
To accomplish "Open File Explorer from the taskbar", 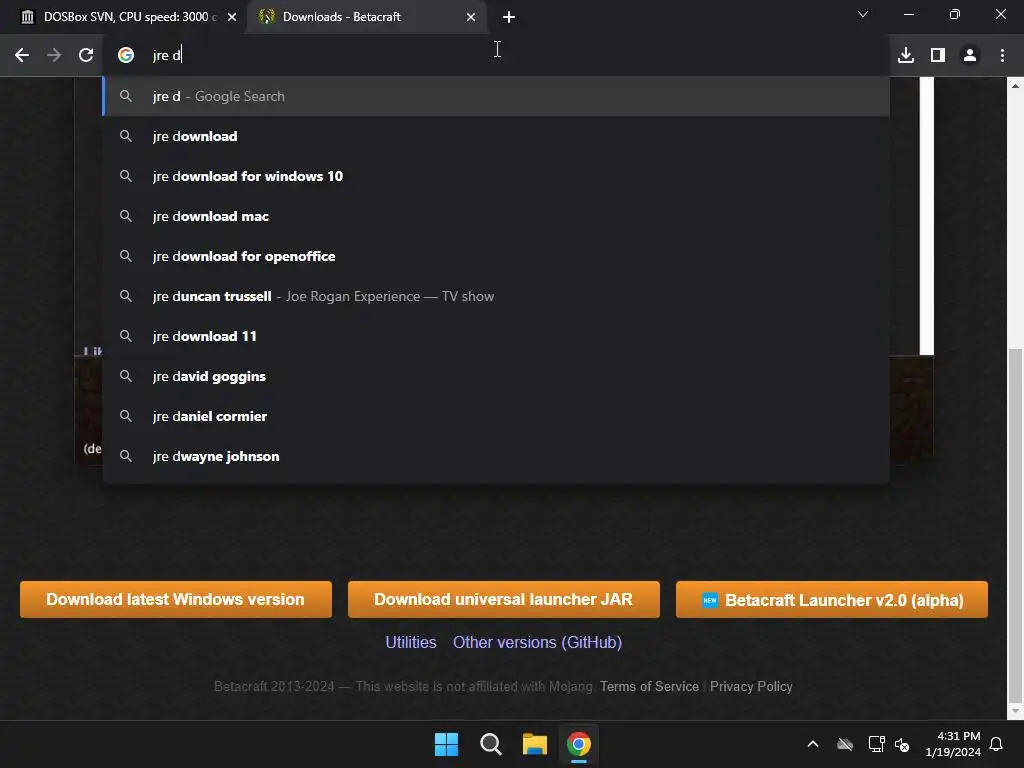I will tap(534, 744).
